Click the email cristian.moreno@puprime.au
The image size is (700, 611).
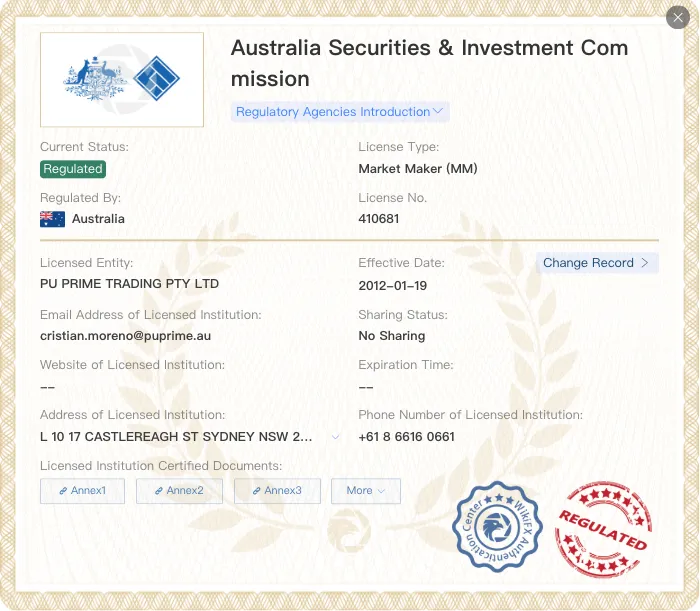(x=125, y=336)
